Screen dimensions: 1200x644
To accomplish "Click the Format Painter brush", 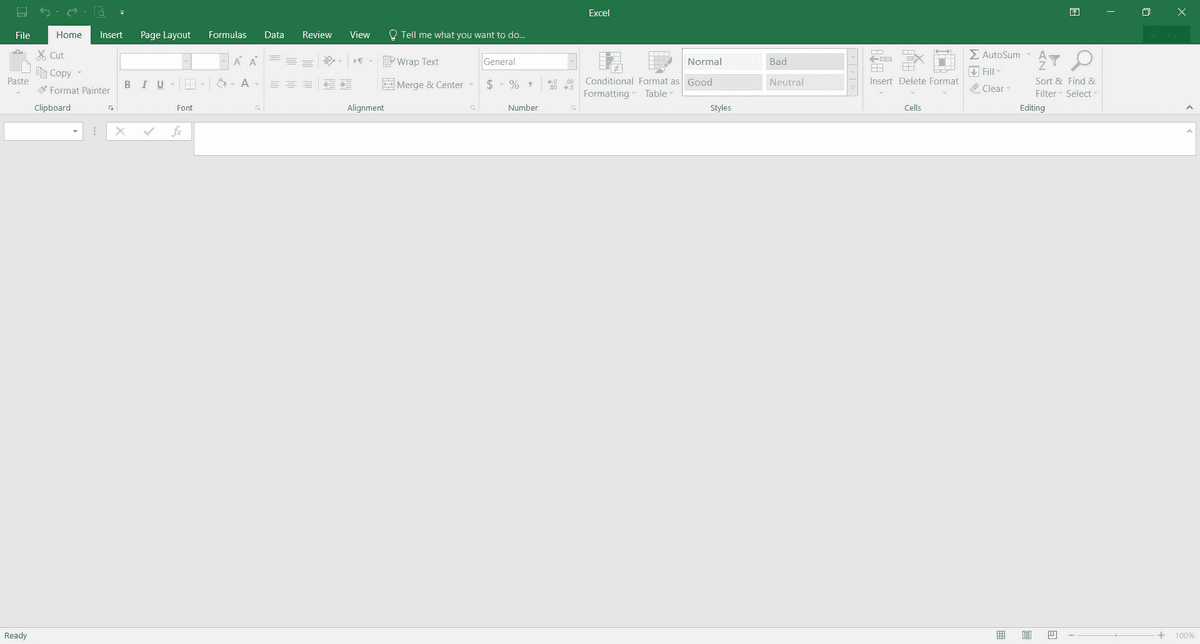I will 73,90.
